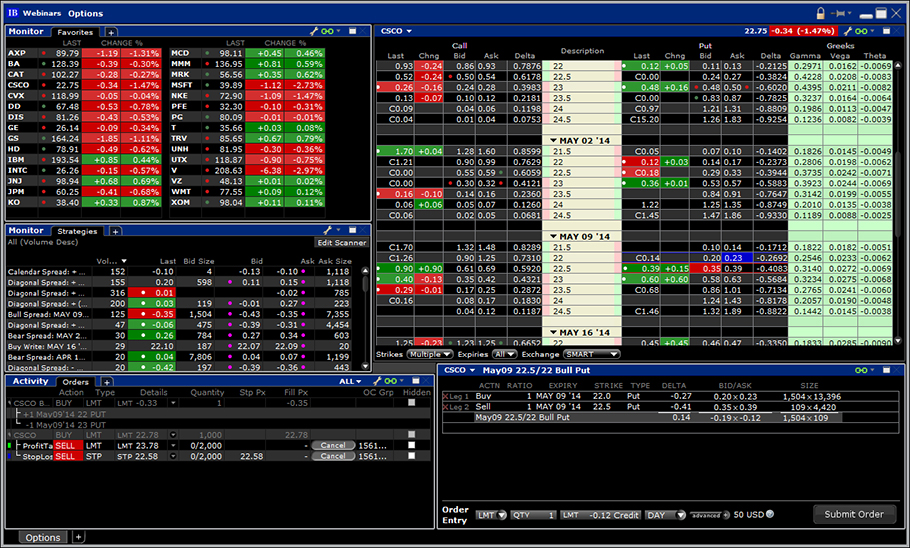Click the IB logo icon

tap(13, 13)
